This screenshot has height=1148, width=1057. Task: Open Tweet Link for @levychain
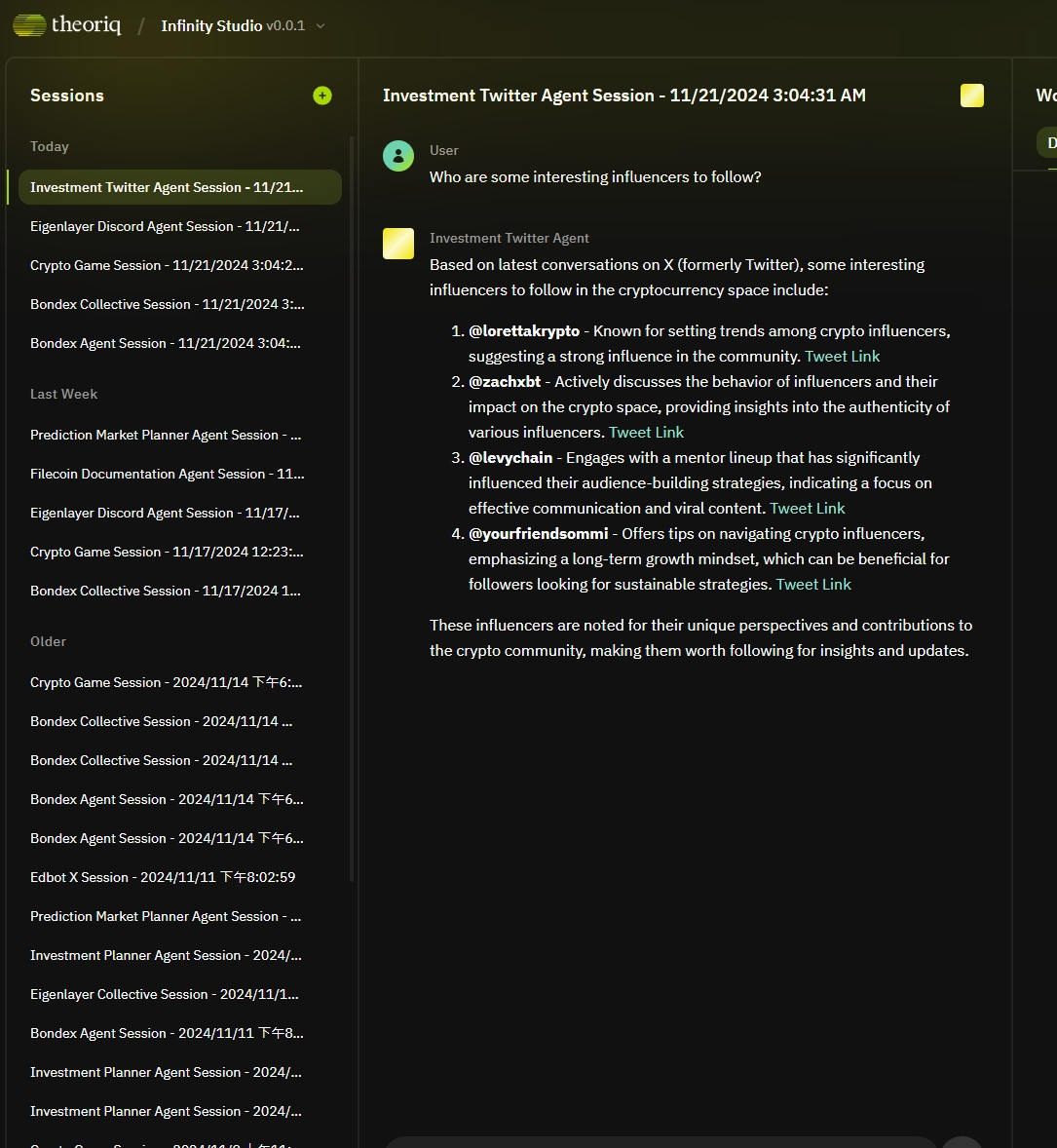(x=807, y=509)
